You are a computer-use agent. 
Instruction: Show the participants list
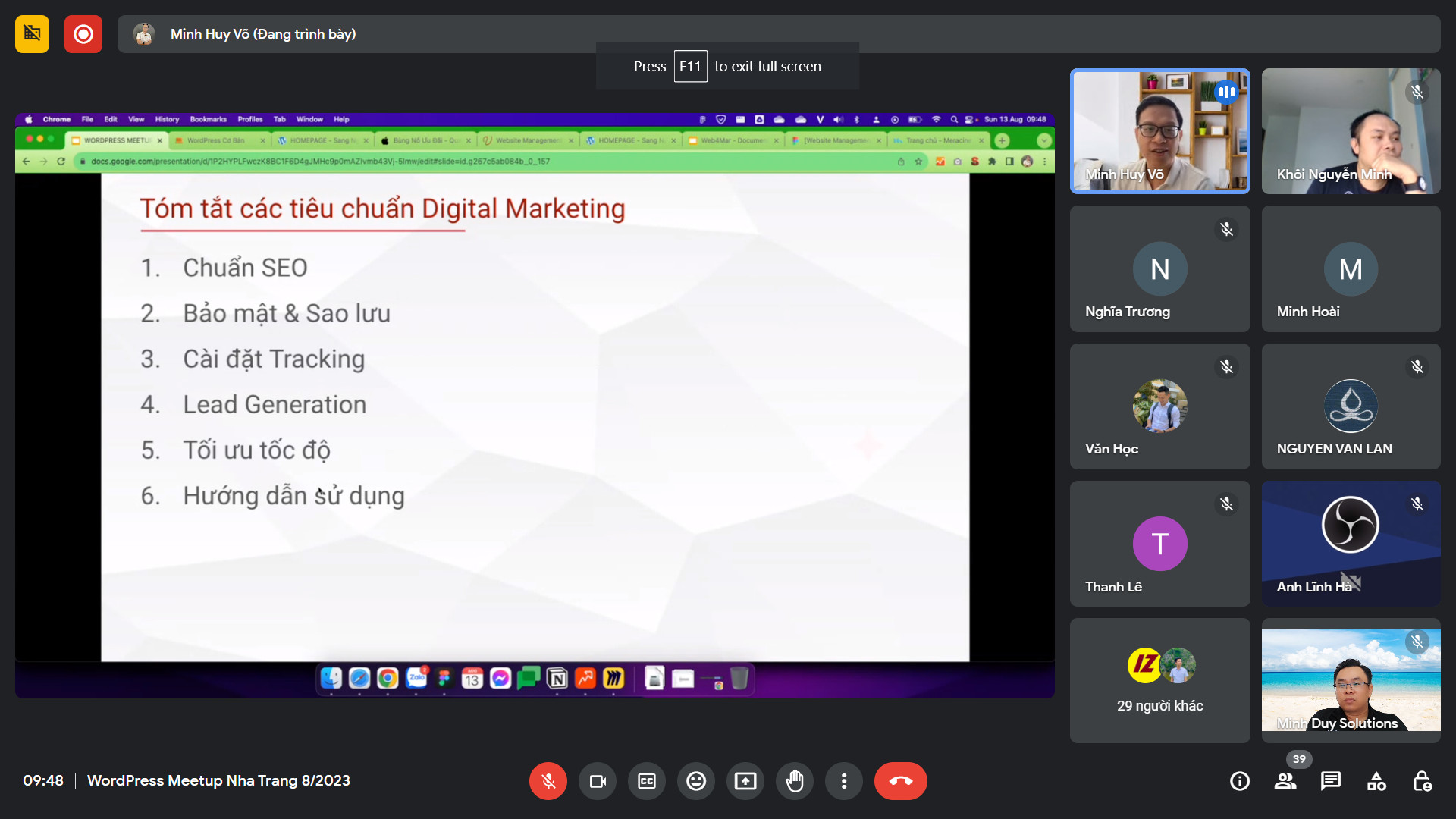(x=1285, y=781)
